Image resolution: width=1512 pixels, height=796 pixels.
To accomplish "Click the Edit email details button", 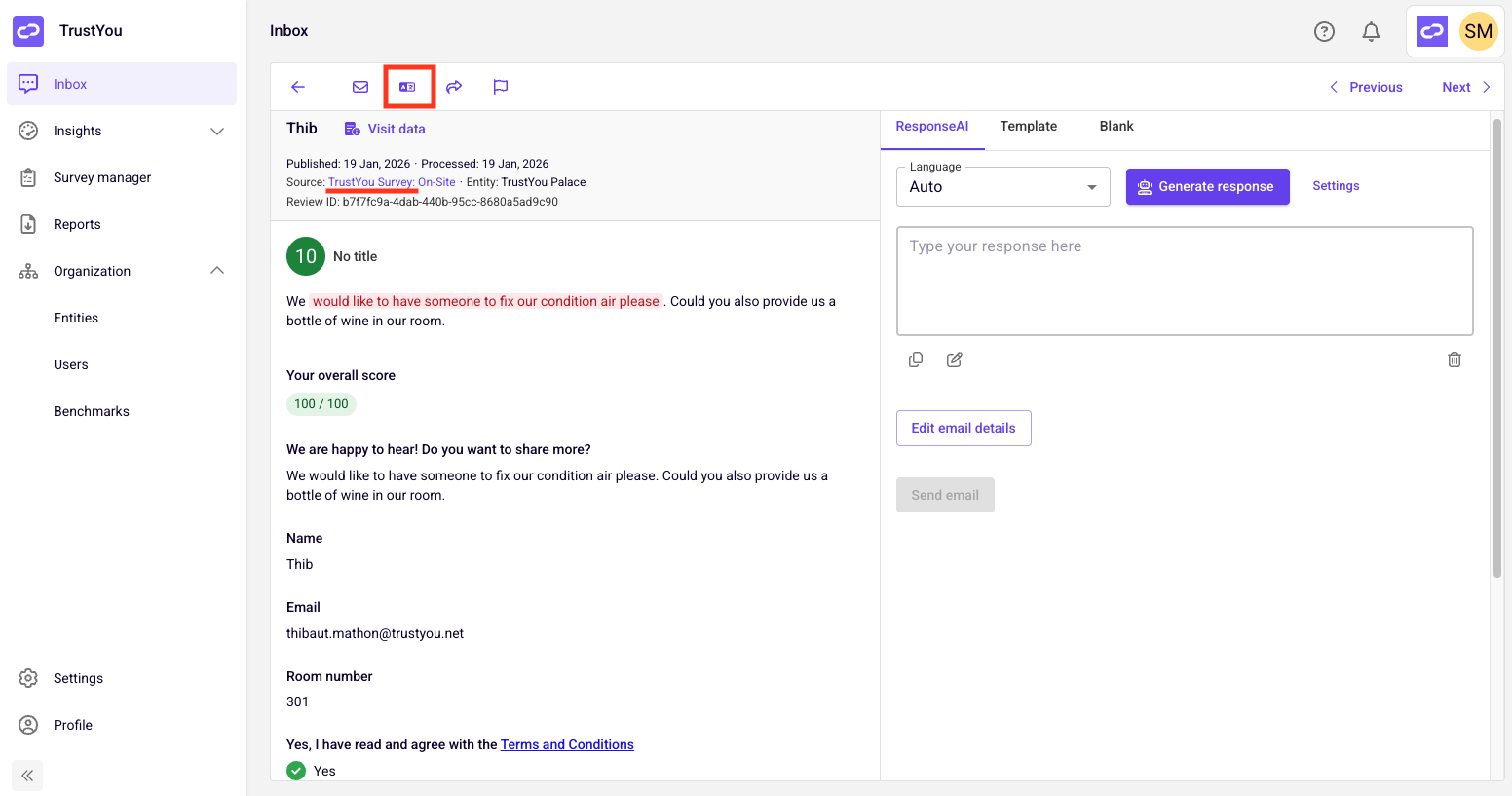I will (964, 429).
